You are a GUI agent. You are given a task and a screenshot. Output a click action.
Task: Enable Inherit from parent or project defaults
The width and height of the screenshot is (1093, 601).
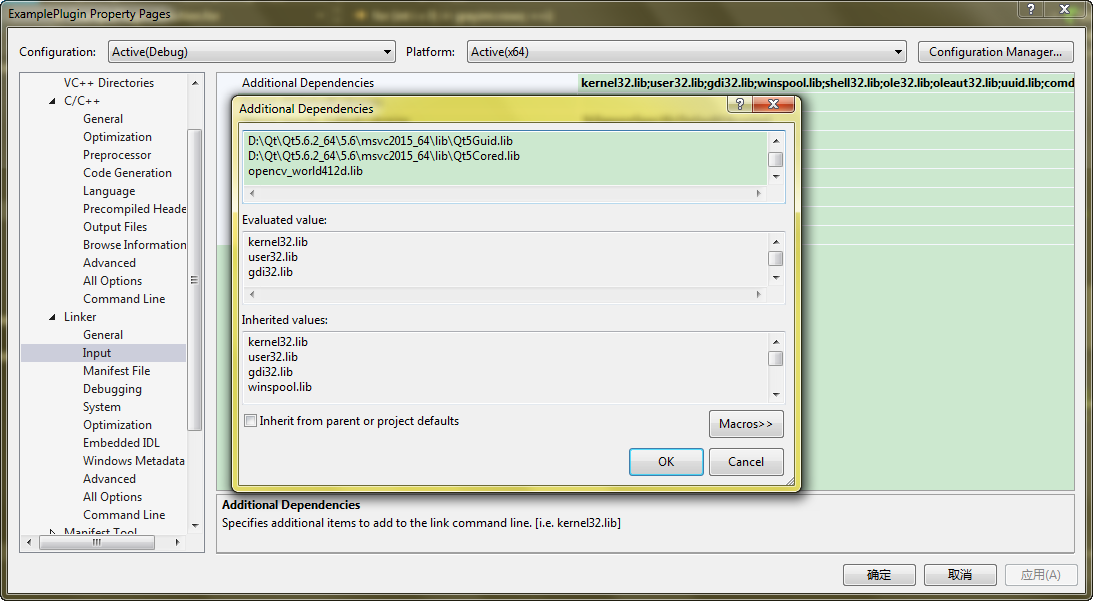(x=250, y=420)
